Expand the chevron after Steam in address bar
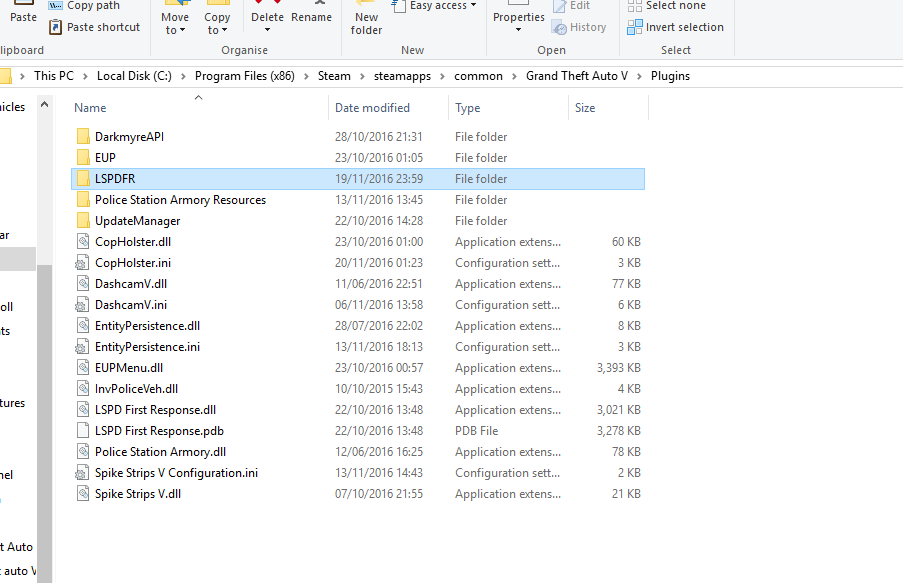The image size is (903, 583). tap(362, 76)
